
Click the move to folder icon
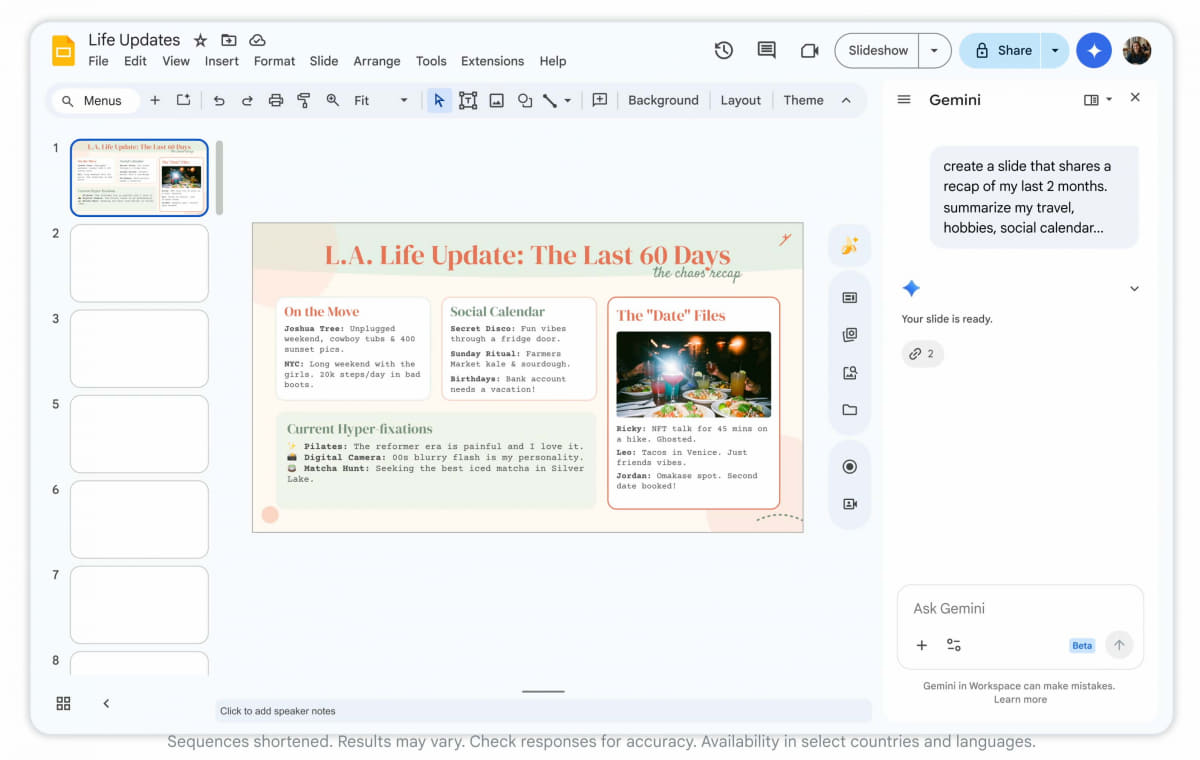[x=229, y=40]
